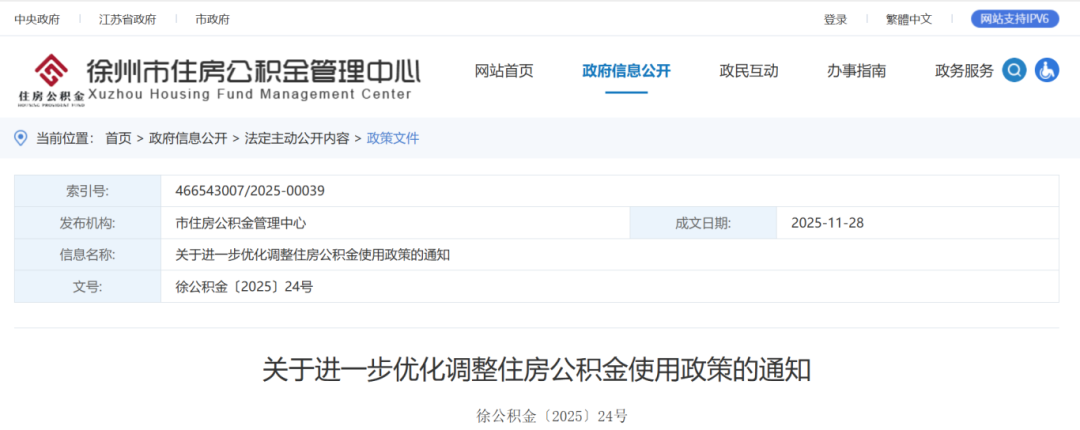Click the index number 466543007/2025-00039
The width and height of the screenshot is (1080, 430).
click(x=250, y=191)
